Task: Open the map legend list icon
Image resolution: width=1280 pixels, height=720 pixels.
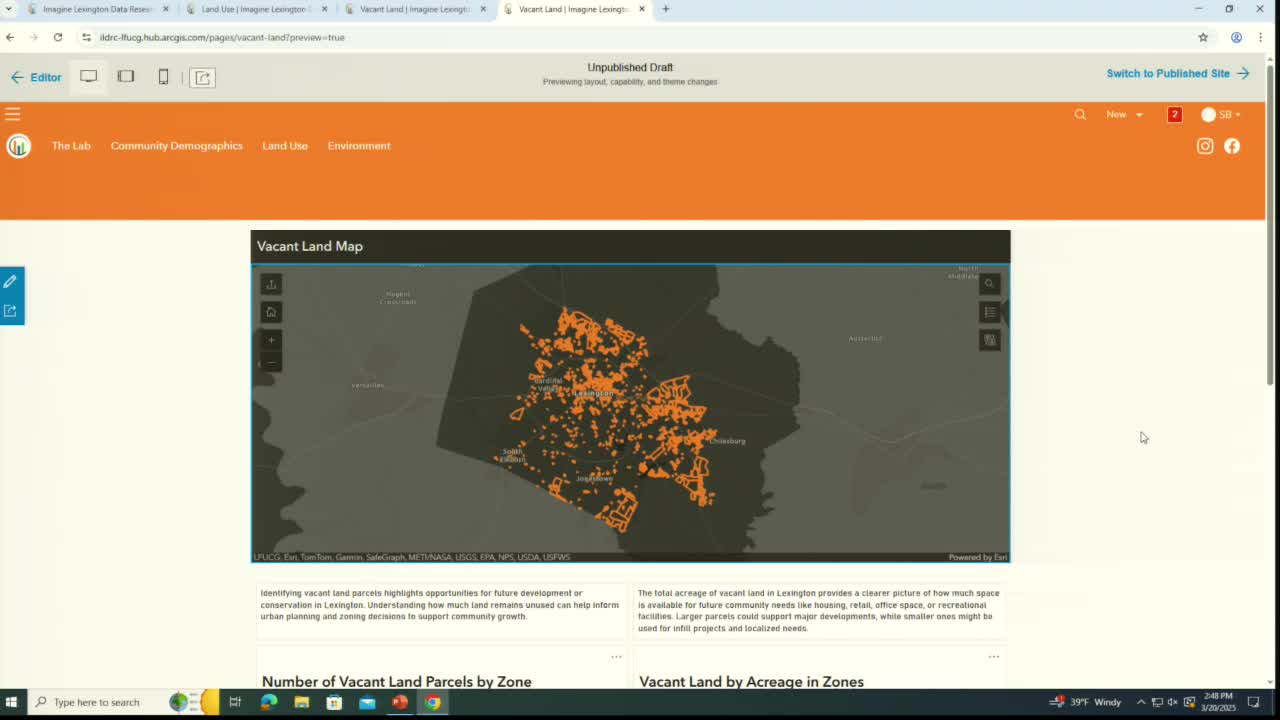Action: coord(989,312)
